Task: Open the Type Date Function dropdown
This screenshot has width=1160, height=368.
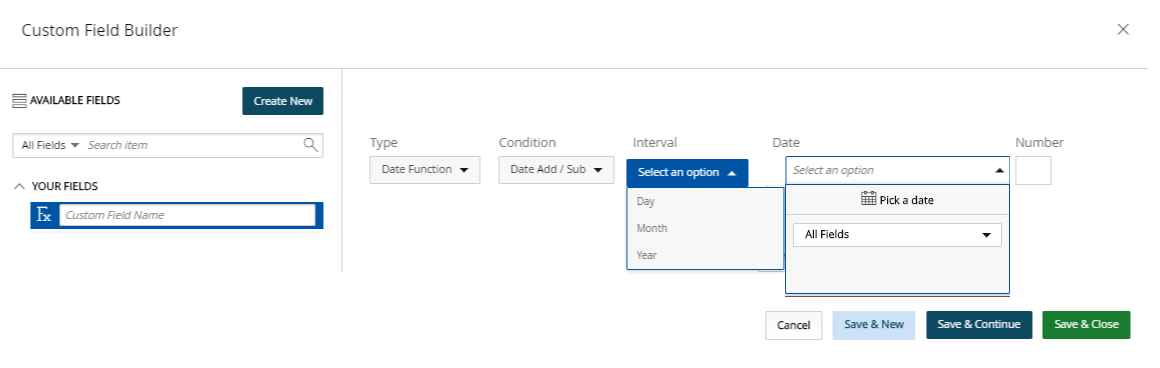Action: (x=425, y=170)
